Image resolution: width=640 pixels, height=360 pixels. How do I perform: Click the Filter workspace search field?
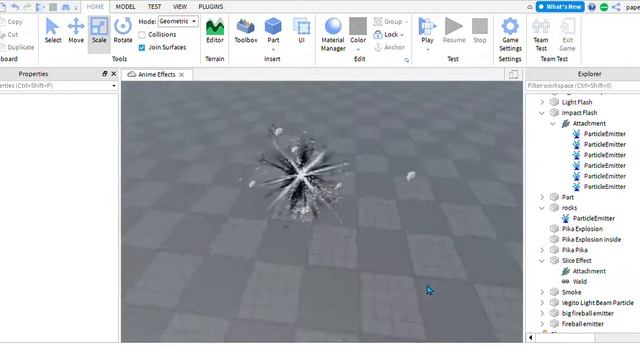[x=583, y=86]
